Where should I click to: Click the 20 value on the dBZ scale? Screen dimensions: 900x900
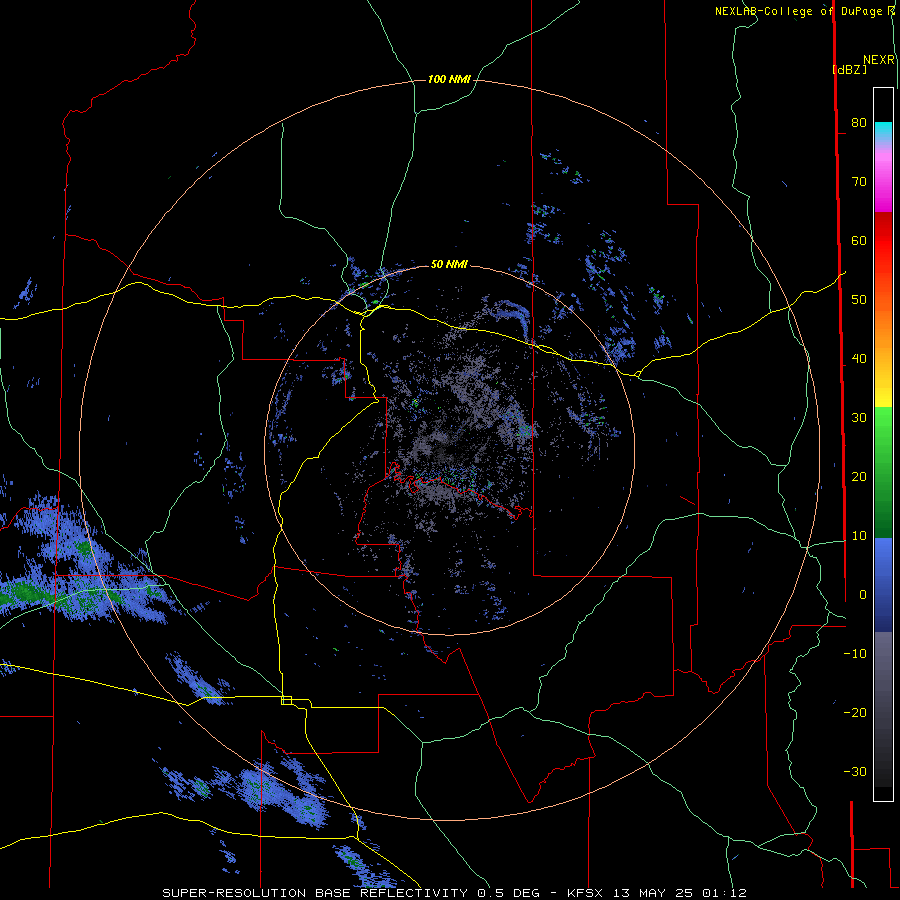[x=859, y=476]
